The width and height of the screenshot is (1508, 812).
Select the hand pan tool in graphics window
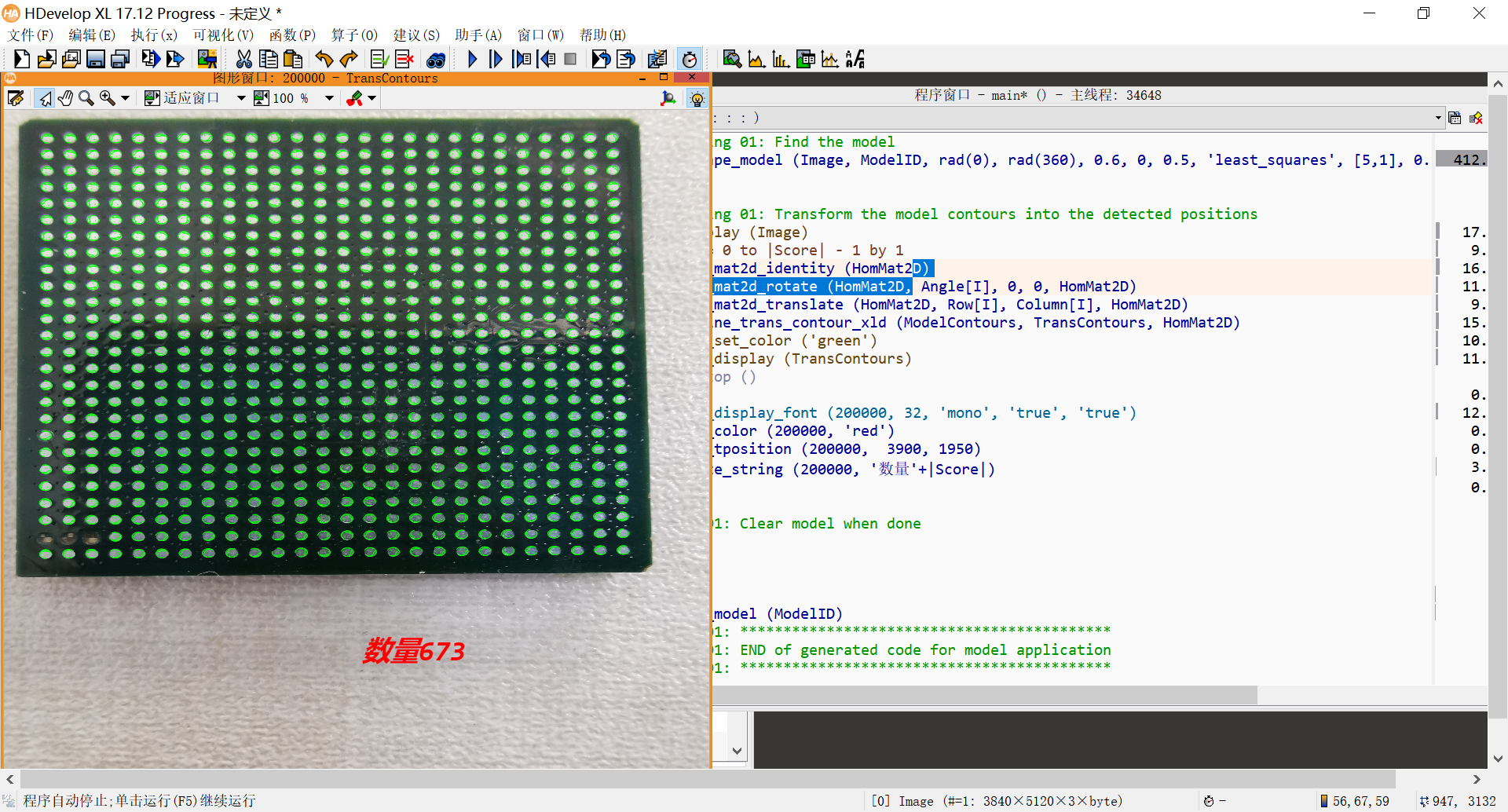click(x=65, y=98)
